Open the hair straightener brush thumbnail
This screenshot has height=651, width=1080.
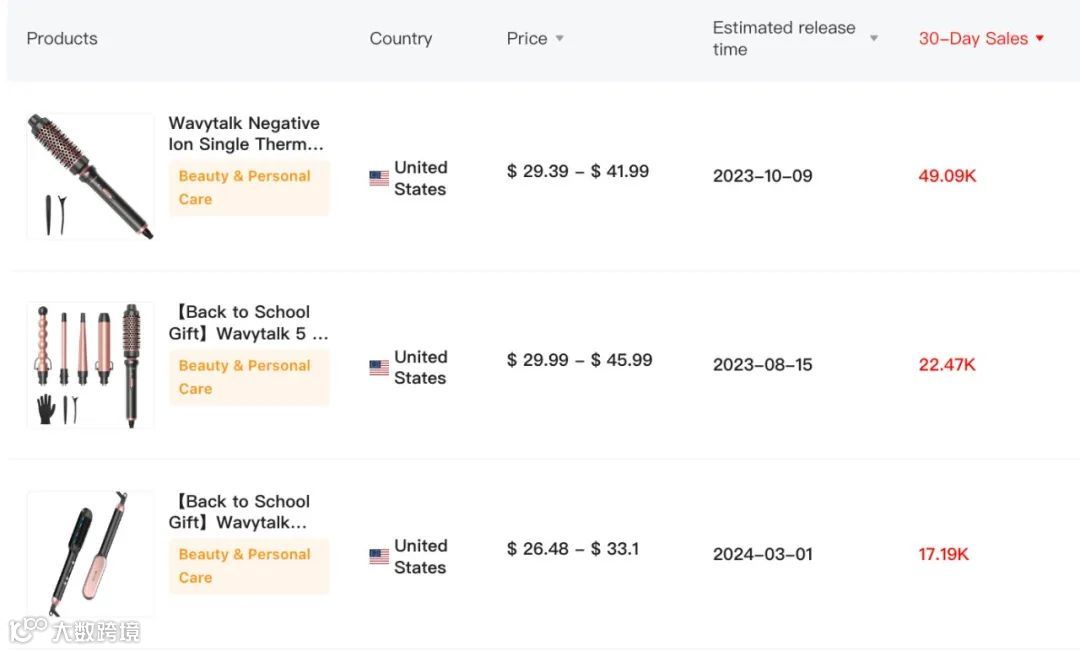[91, 554]
